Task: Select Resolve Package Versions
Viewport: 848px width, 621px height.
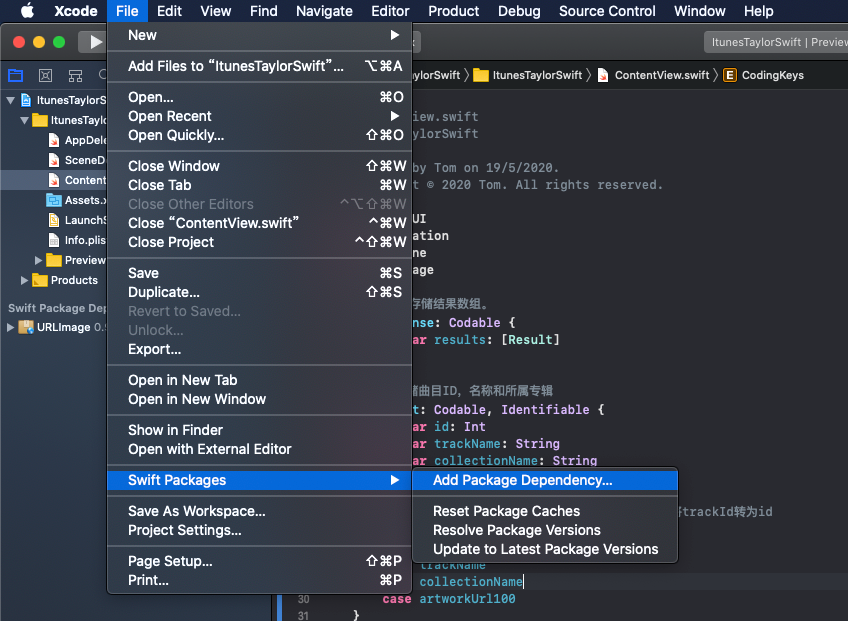Action: 545,530
